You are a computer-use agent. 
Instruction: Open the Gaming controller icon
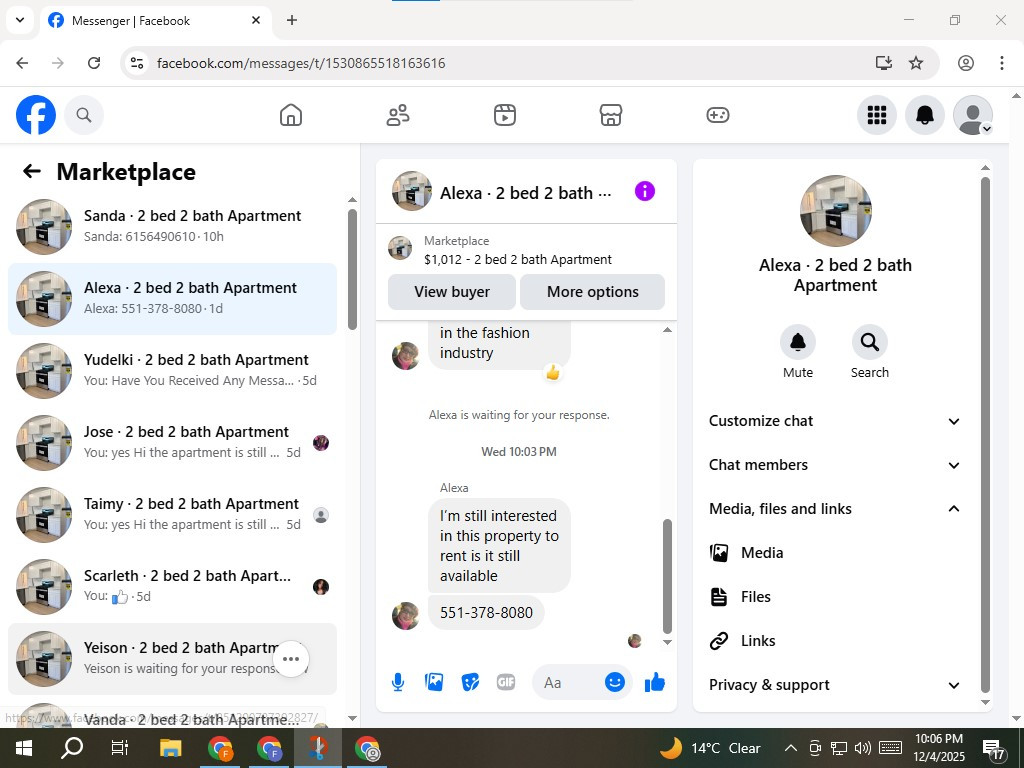coord(718,115)
